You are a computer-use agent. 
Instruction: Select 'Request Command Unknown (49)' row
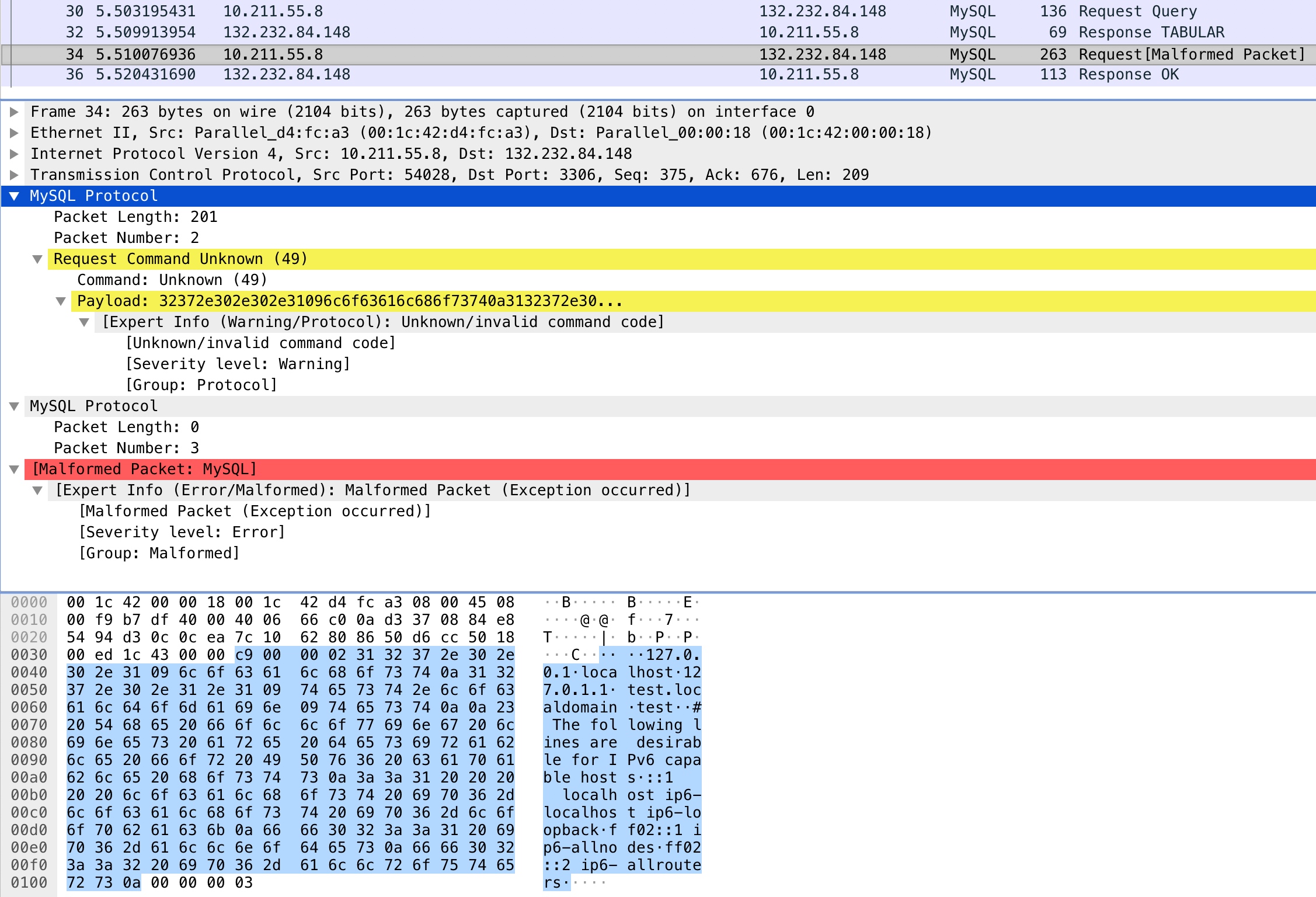[x=682, y=259]
